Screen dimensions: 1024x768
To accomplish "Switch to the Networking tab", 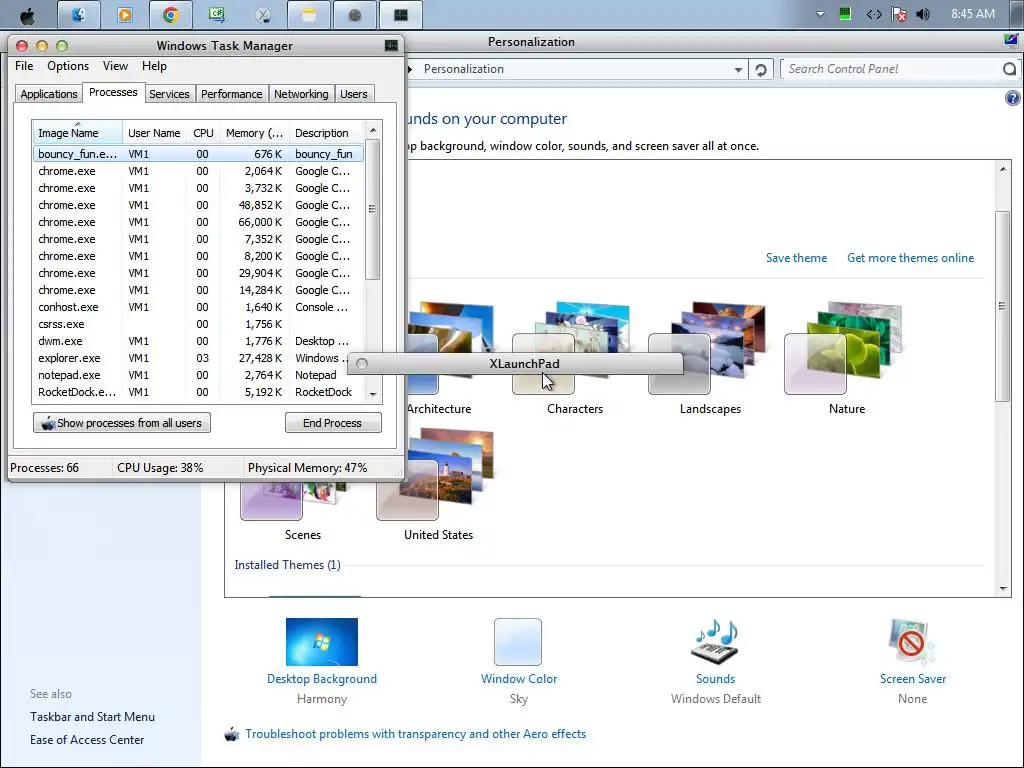I will [301, 94].
